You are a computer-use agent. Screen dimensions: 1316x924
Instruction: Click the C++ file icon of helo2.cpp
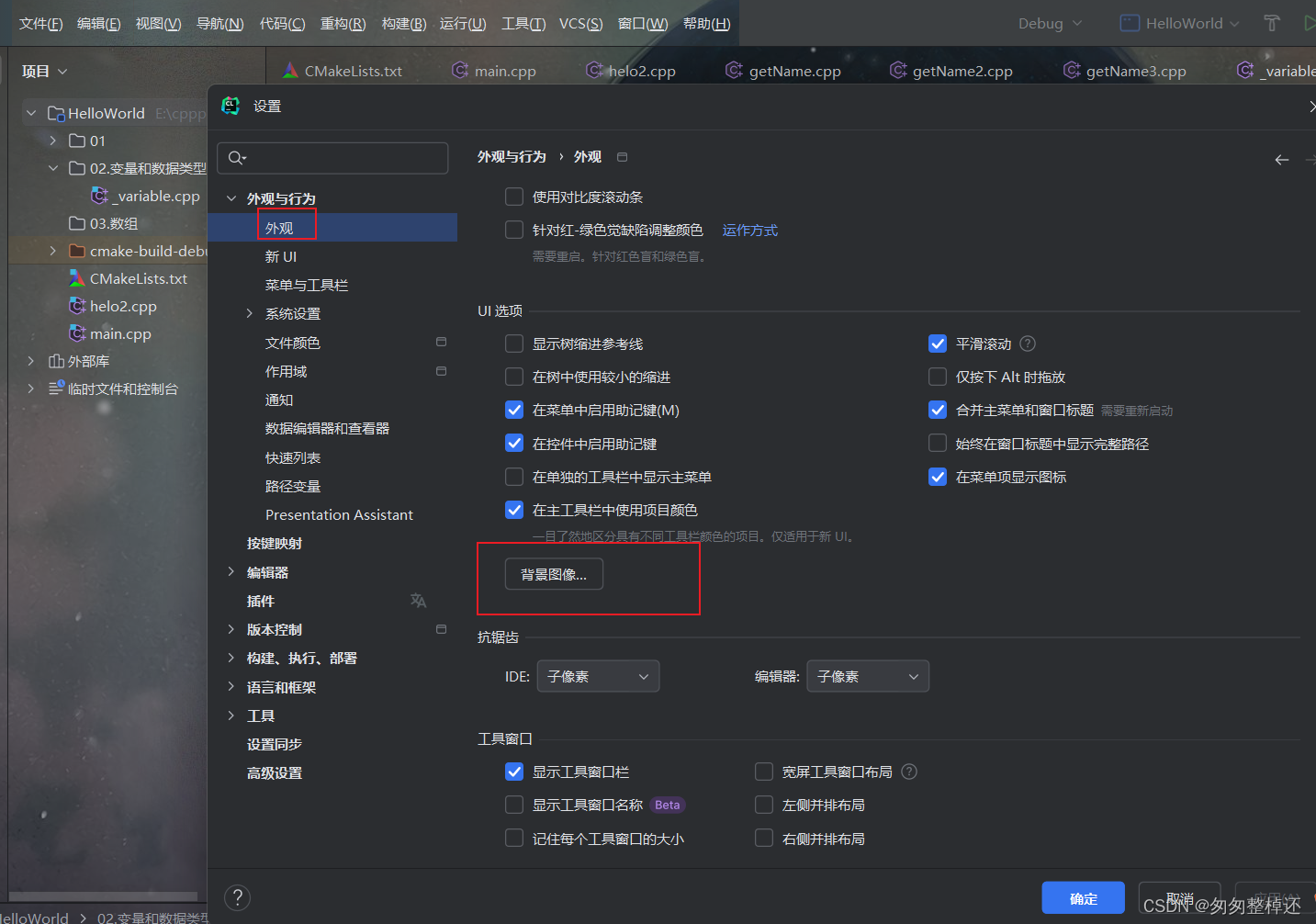[78, 306]
